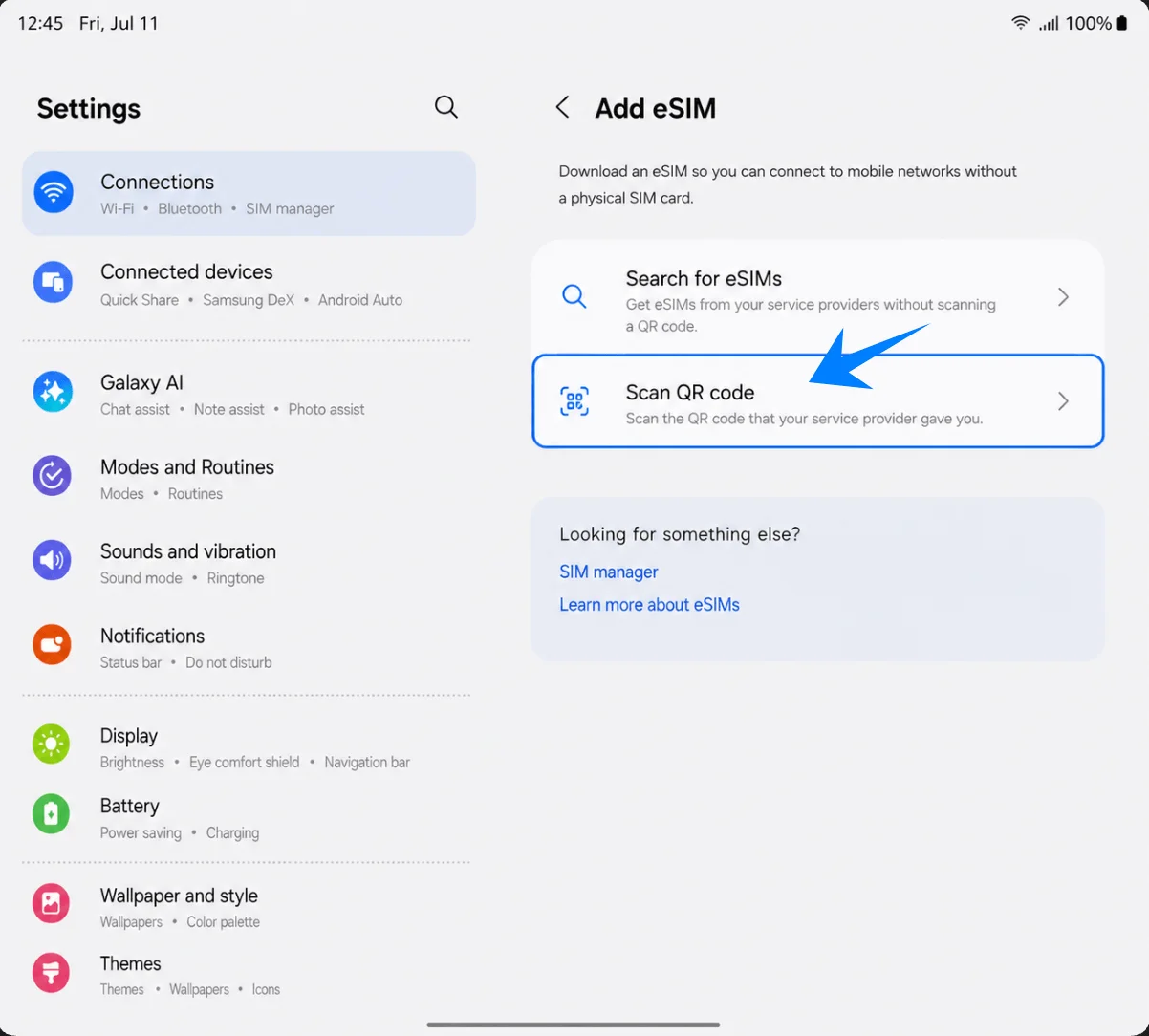The image size is (1149, 1036).
Task: Tap the Search for eSIMs magnifier icon
Action: pyautogui.click(x=574, y=296)
